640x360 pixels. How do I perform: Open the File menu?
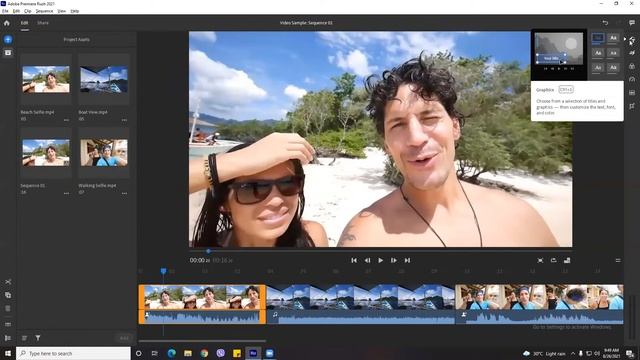coord(5,11)
